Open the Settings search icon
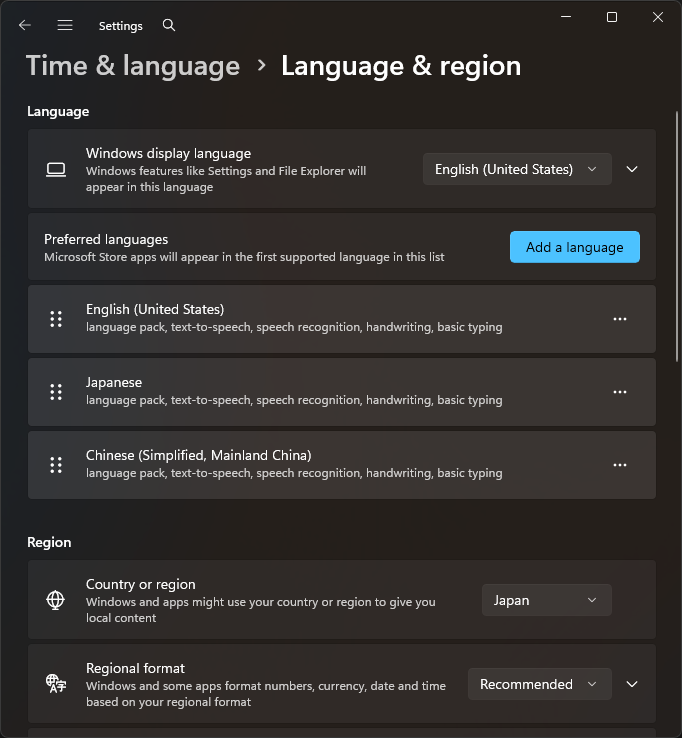Screen dimensions: 682x738 pyautogui.click(x=168, y=25)
